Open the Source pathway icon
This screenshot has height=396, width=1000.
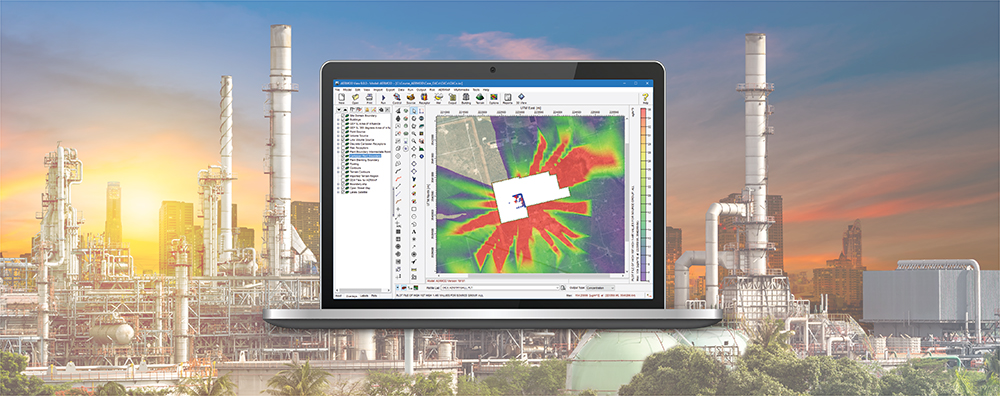[411, 99]
